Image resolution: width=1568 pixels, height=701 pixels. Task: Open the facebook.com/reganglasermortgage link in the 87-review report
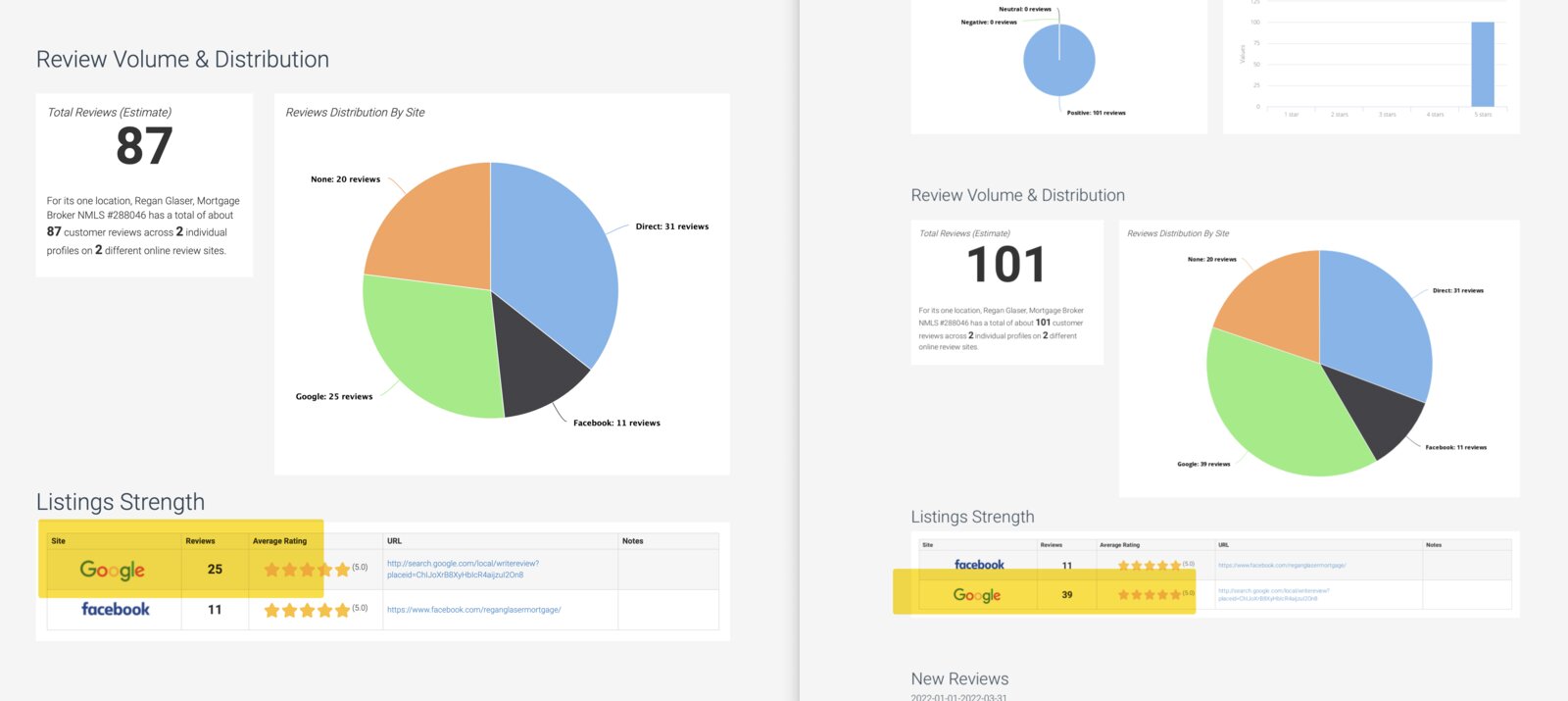point(473,610)
